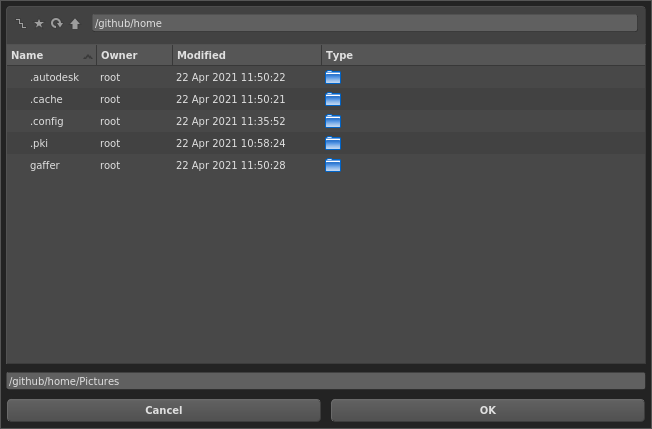Select the .config folder name
Image resolution: width=652 pixels, height=429 pixels.
(x=47, y=121)
